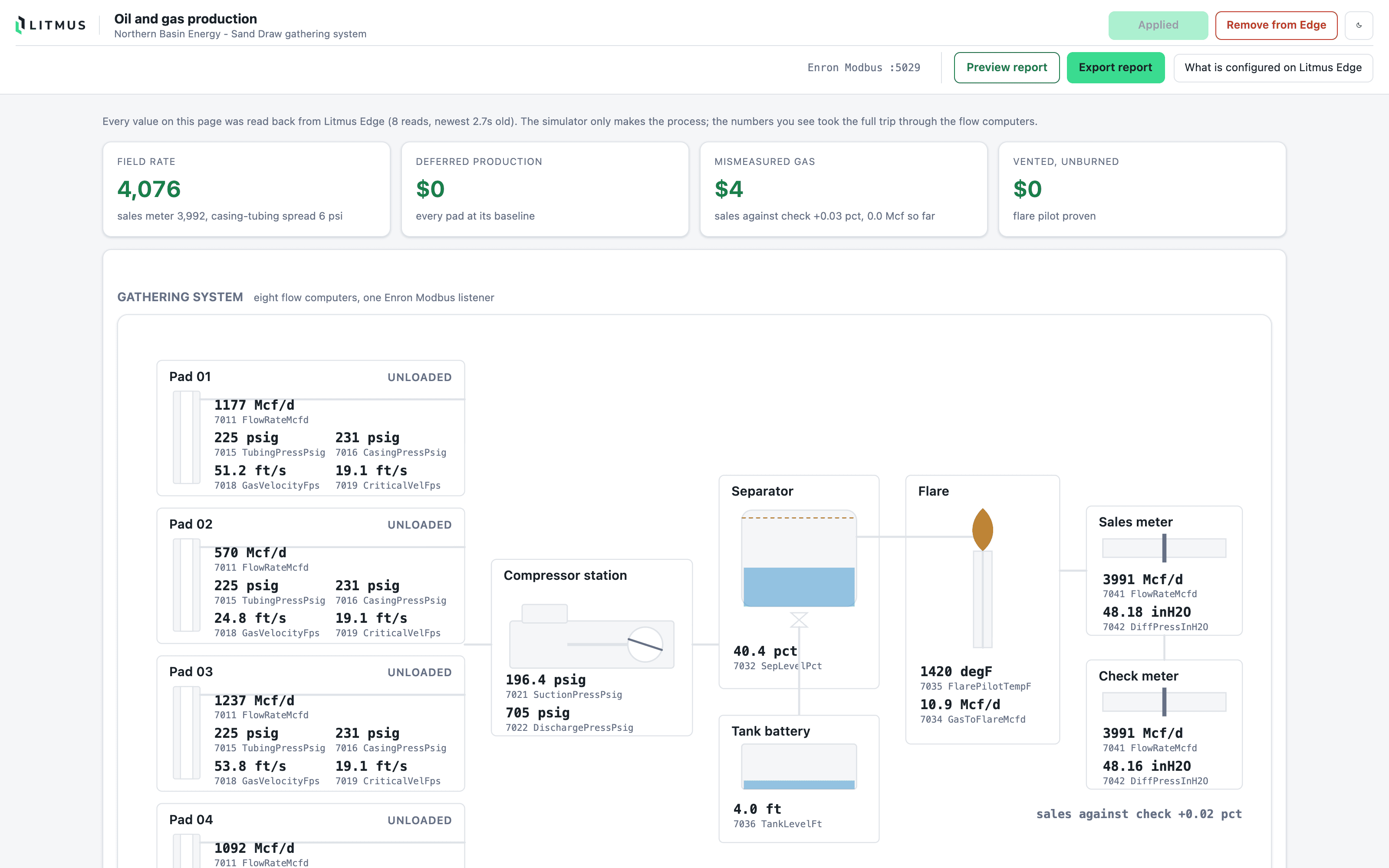Click the tank battery level graphic

click(x=798, y=766)
